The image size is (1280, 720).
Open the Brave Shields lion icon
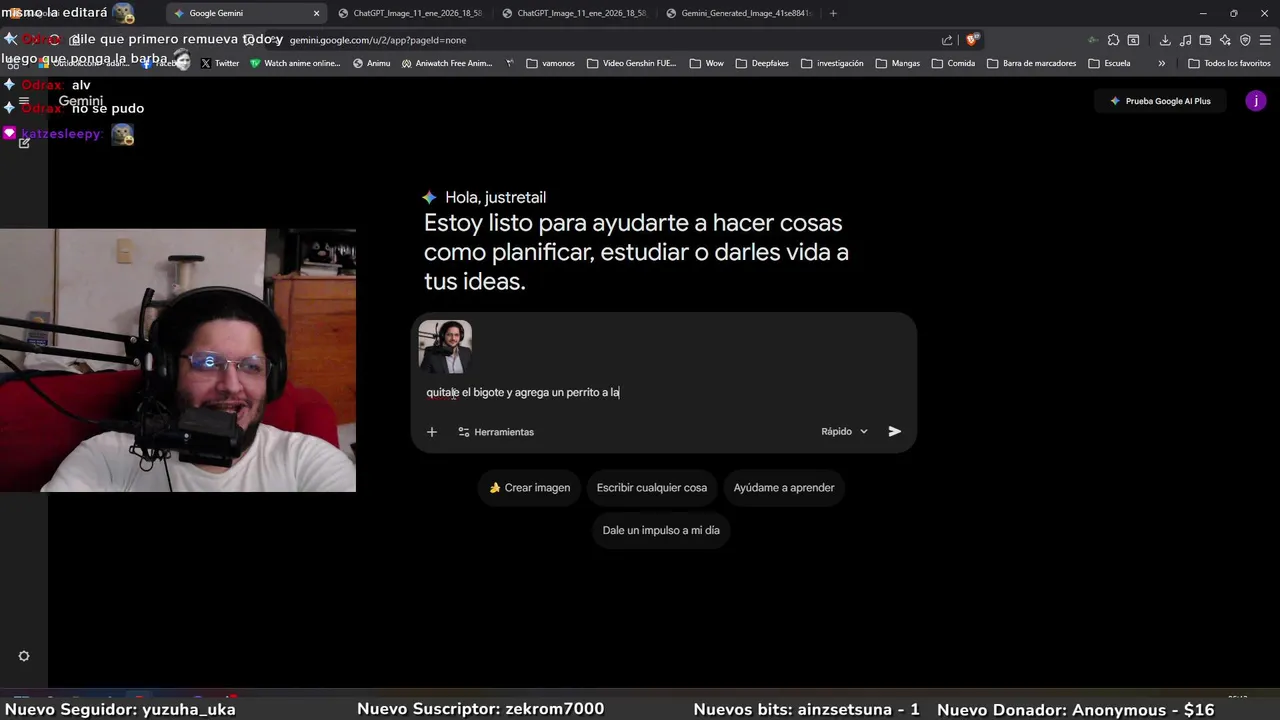click(x=971, y=40)
